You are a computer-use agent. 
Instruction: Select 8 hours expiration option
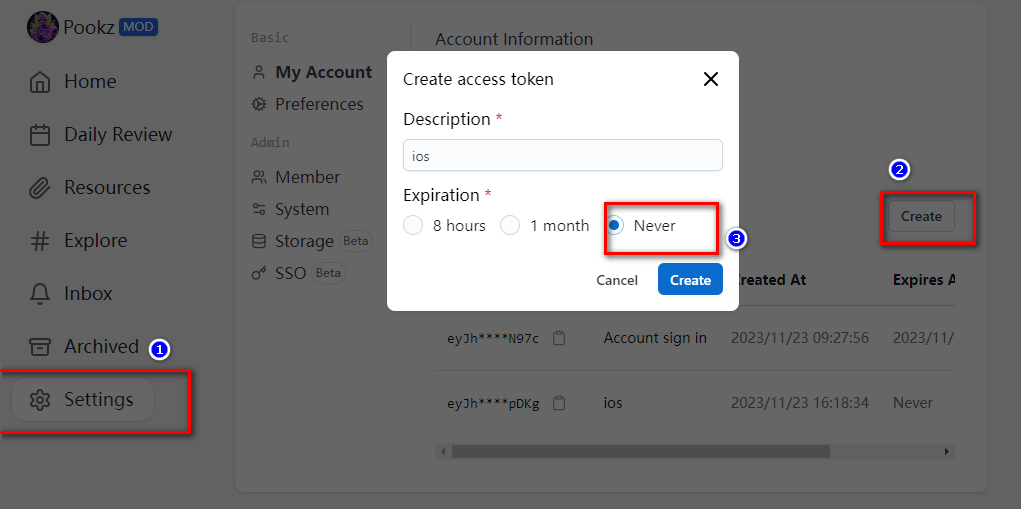413,226
